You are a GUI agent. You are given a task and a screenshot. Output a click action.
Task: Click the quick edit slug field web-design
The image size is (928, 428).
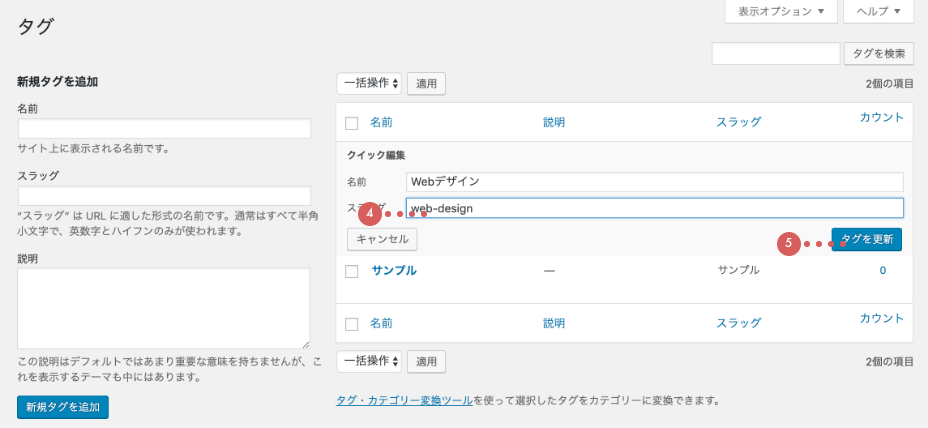pos(655,208)
